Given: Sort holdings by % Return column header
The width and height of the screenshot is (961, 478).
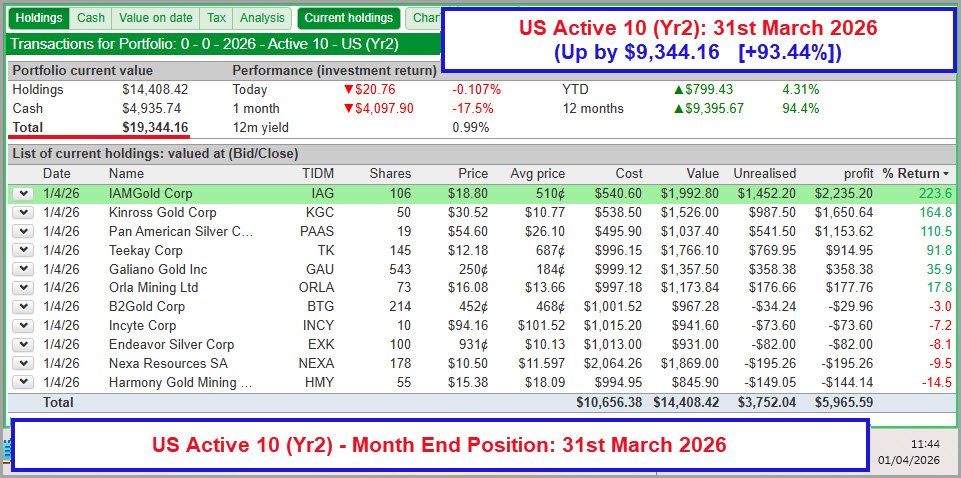Looking at the screenshot, I should coord(915,174).
